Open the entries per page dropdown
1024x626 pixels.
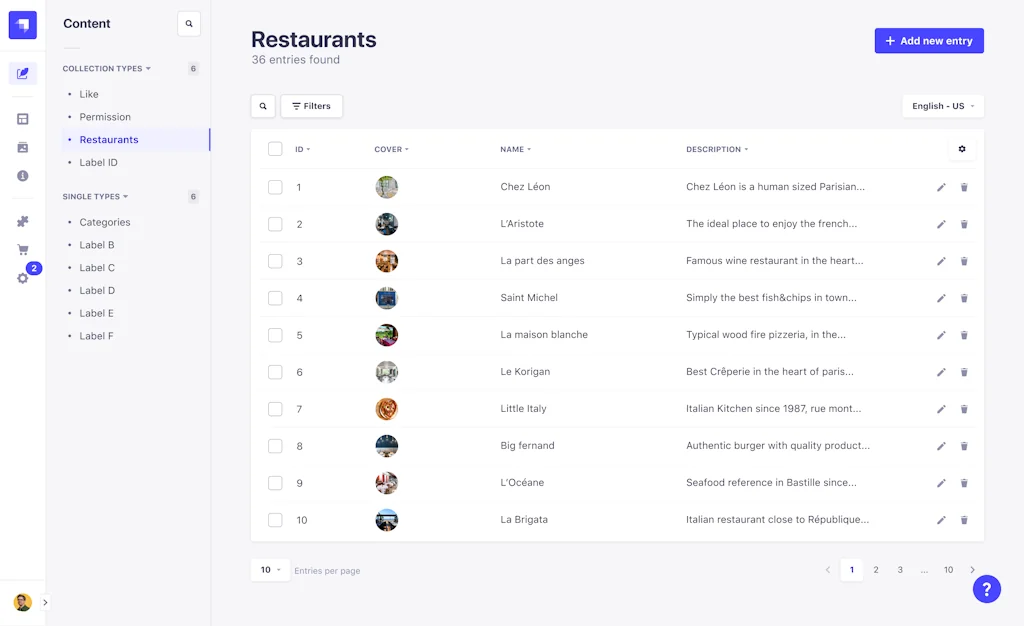click(270, 569)
